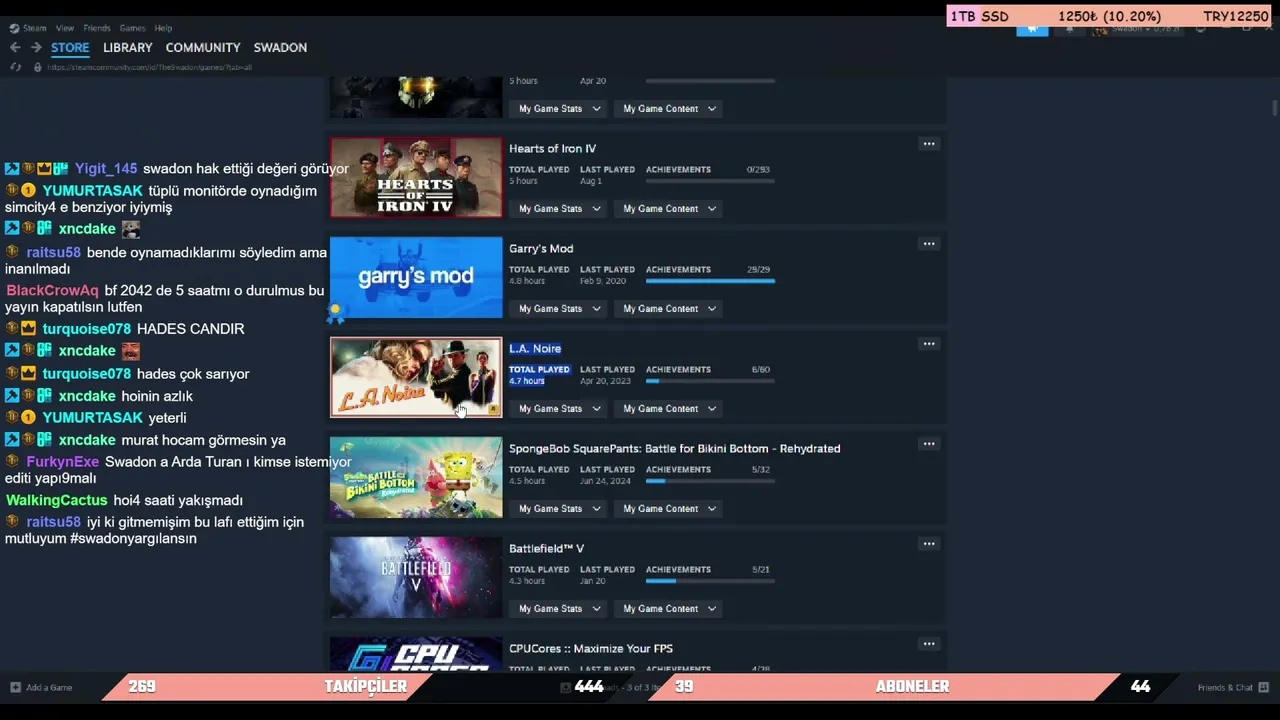
Task: Click the padlock icon beside the URL
Action: [x=37, y=67]
